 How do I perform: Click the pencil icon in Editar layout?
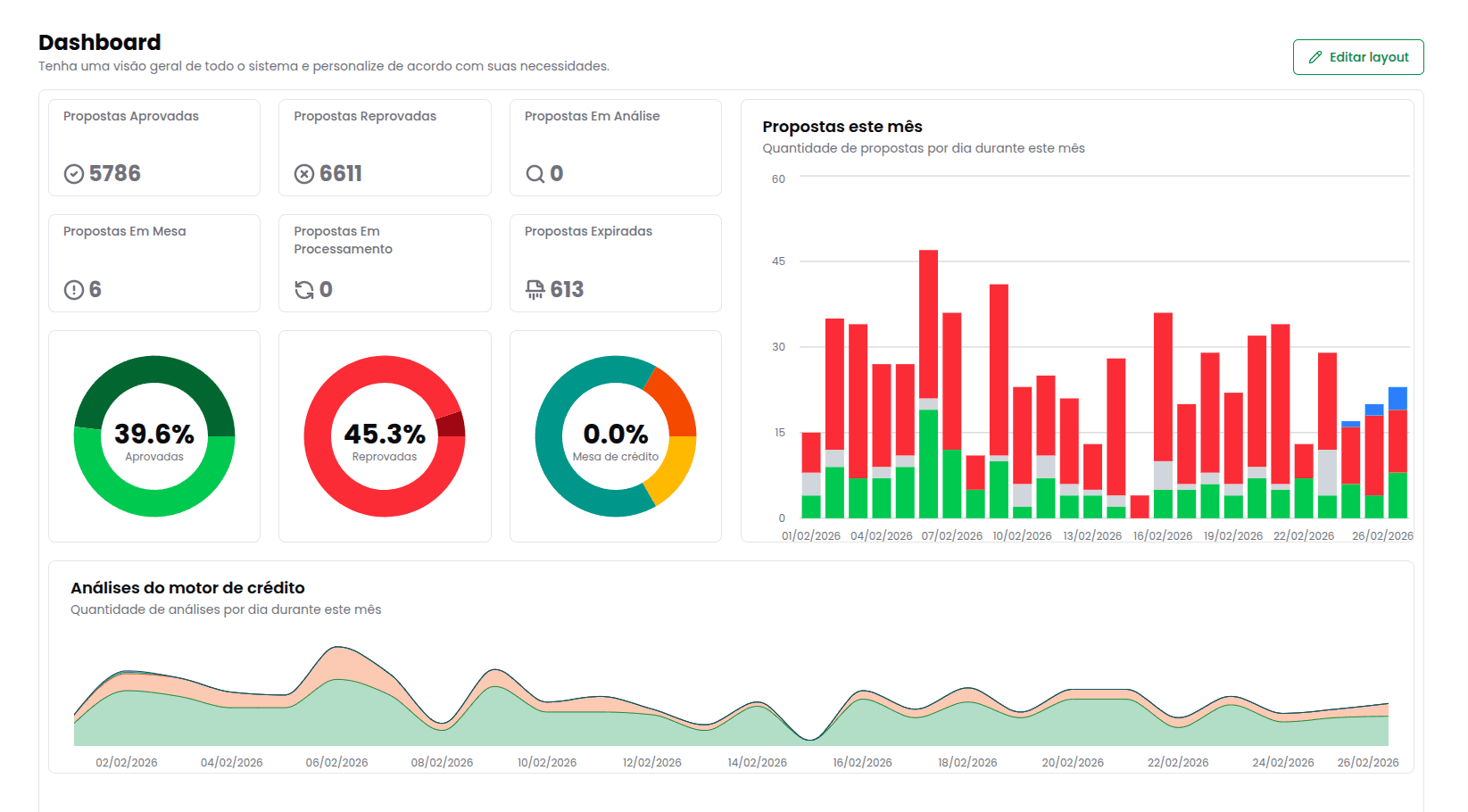click(1315, 57)
